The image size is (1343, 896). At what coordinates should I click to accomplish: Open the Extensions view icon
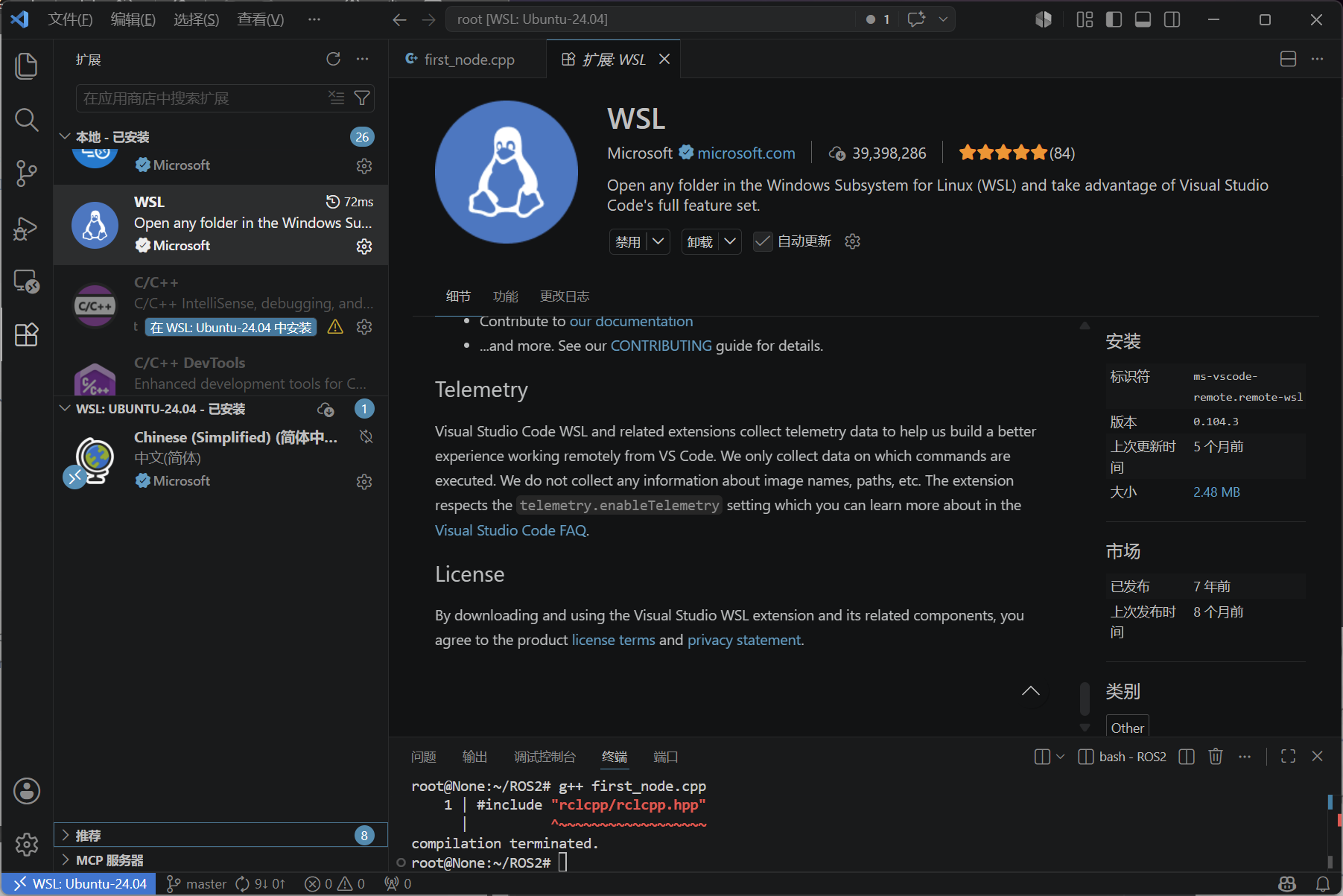pyautogui.click(x=26, y=334)
